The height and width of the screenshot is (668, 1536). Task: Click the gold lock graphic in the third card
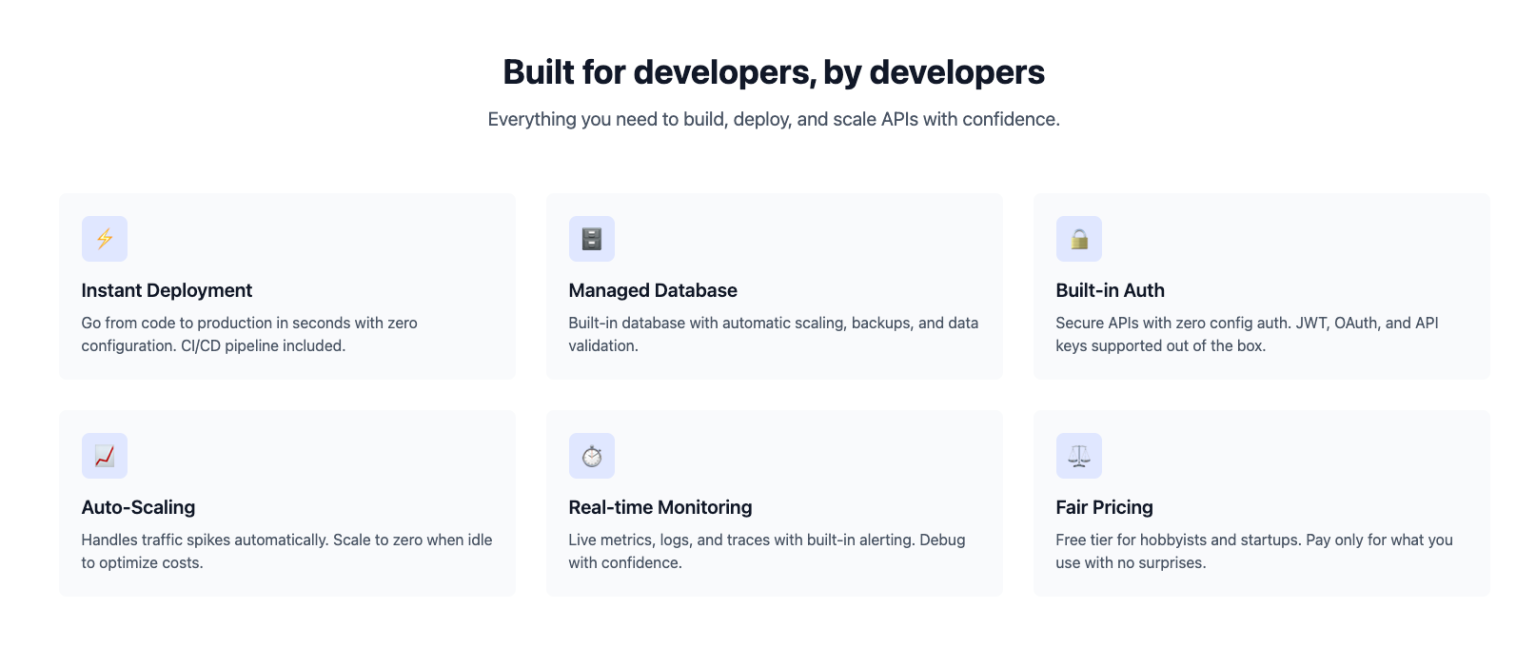[x=1078, y=238]
